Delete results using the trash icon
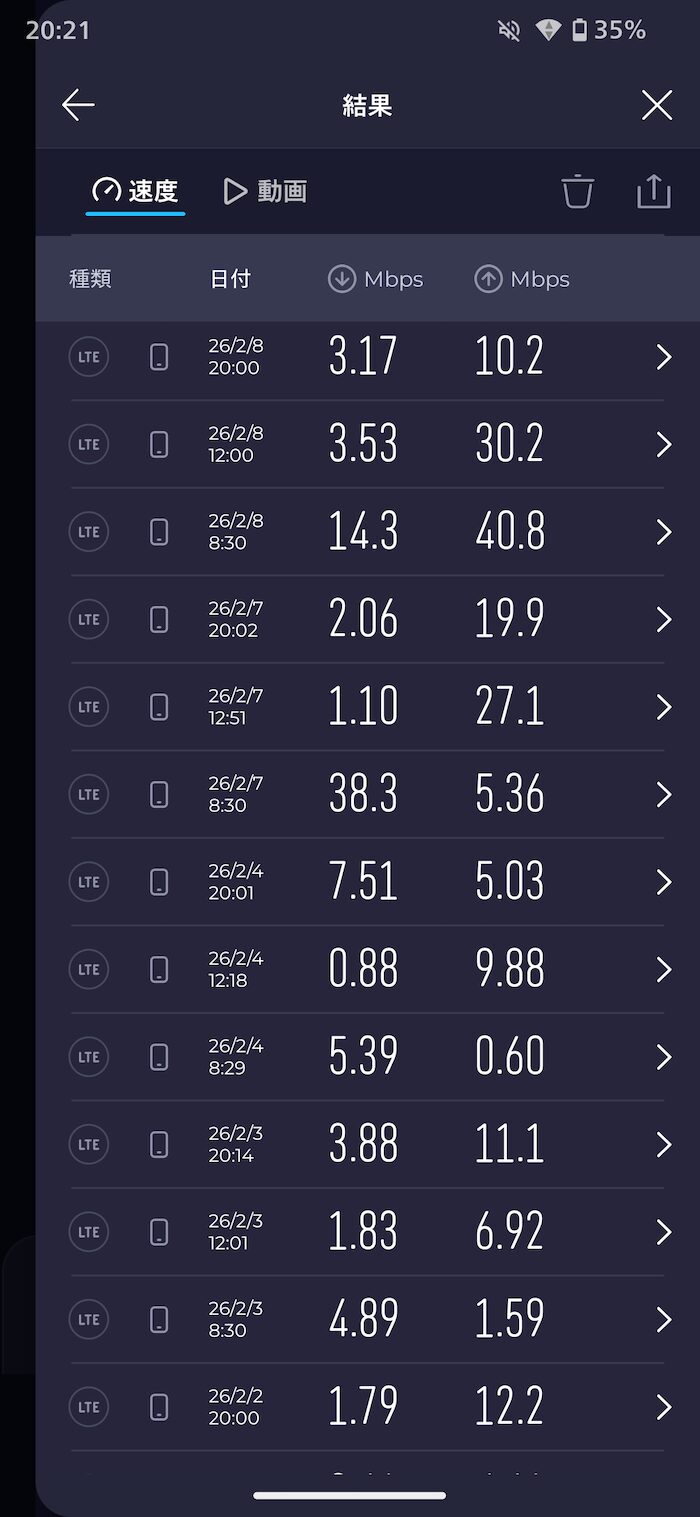 point(577,191)
